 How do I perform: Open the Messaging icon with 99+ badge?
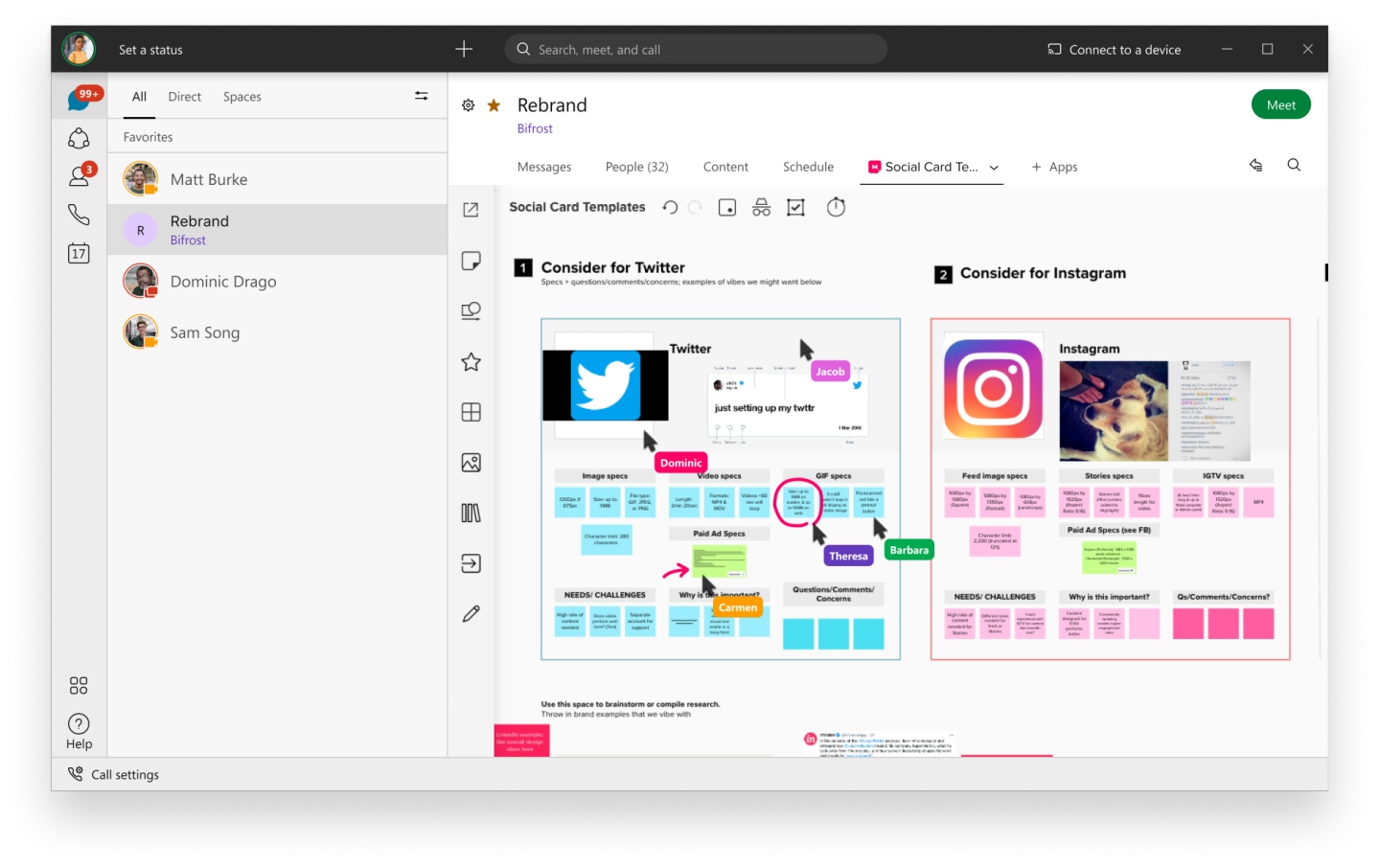pos(80,99)
